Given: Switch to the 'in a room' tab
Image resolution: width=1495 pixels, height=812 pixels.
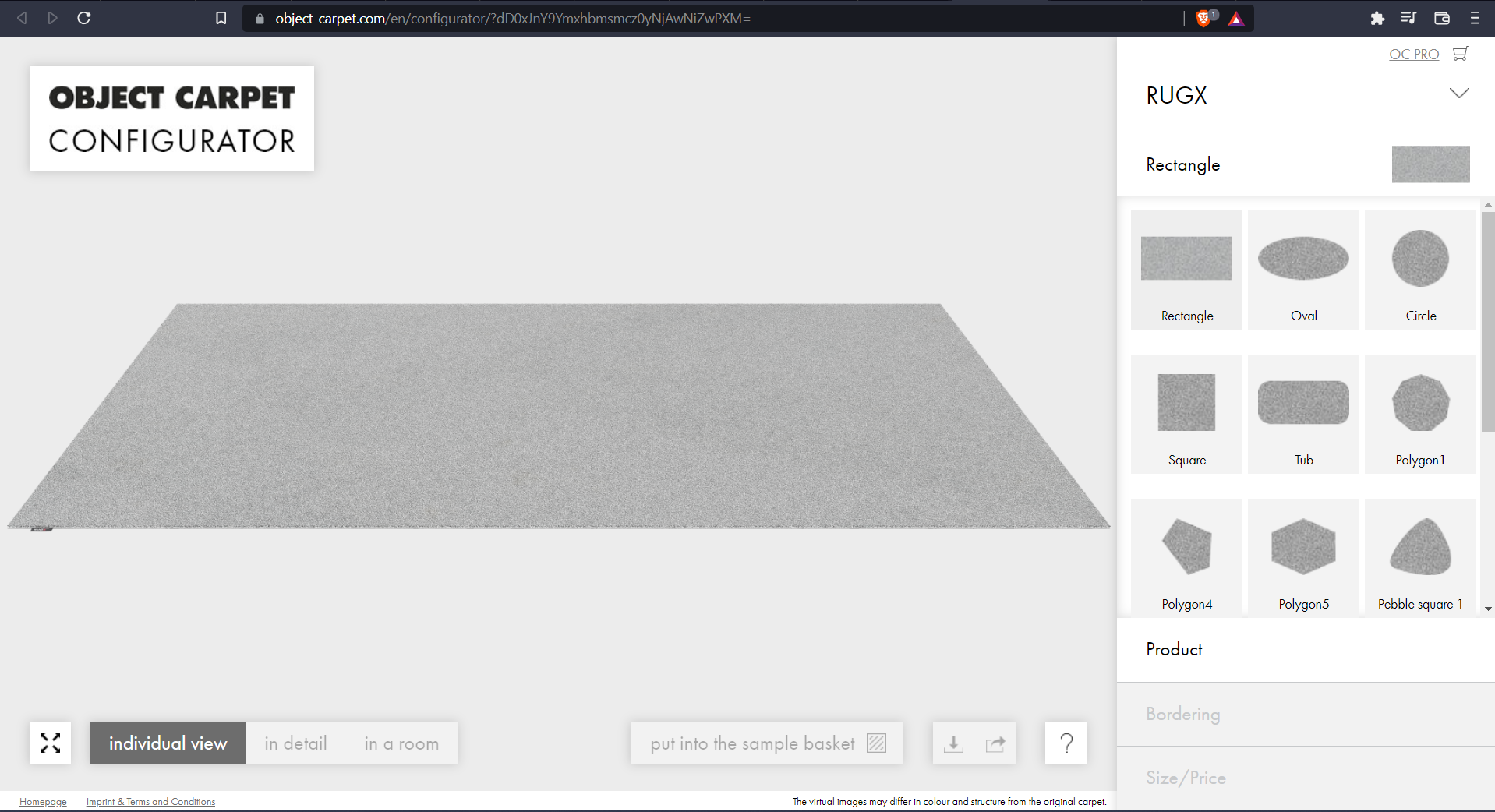Looking at the screenshot, I should 401,743.
